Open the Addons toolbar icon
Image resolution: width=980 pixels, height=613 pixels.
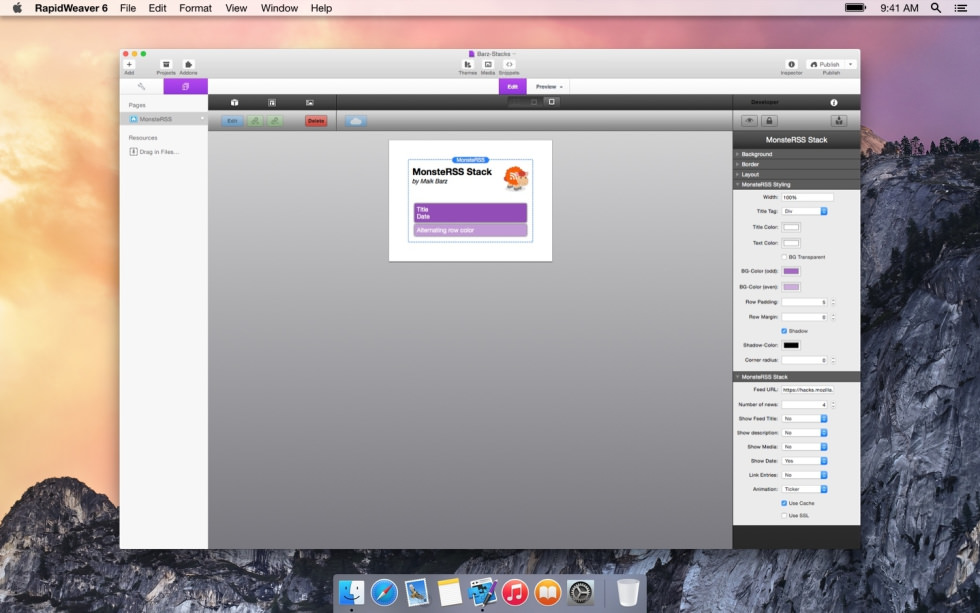pos(188,64)
